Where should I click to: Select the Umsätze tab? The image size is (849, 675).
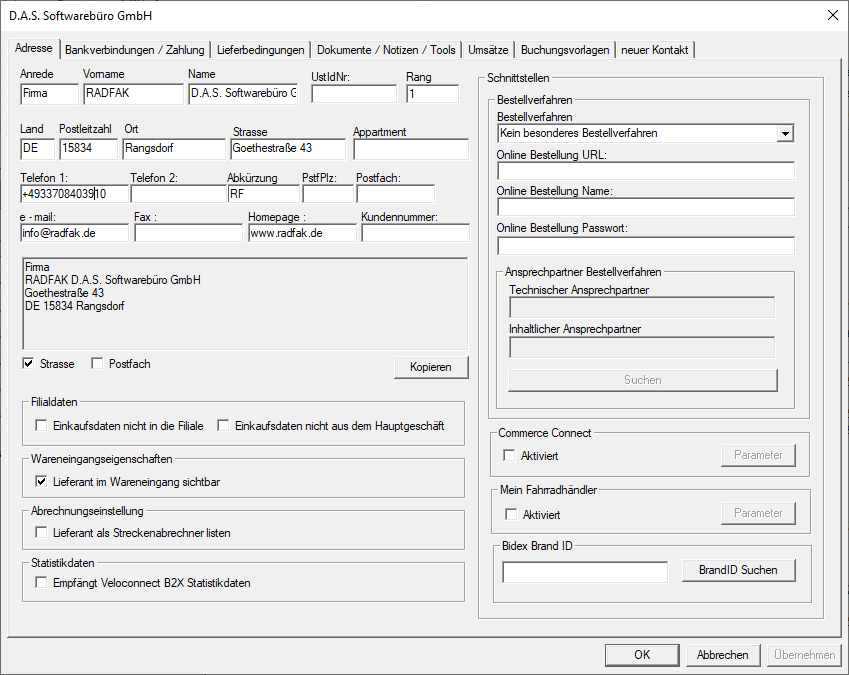pyautogui.click(x=488, y=50)
